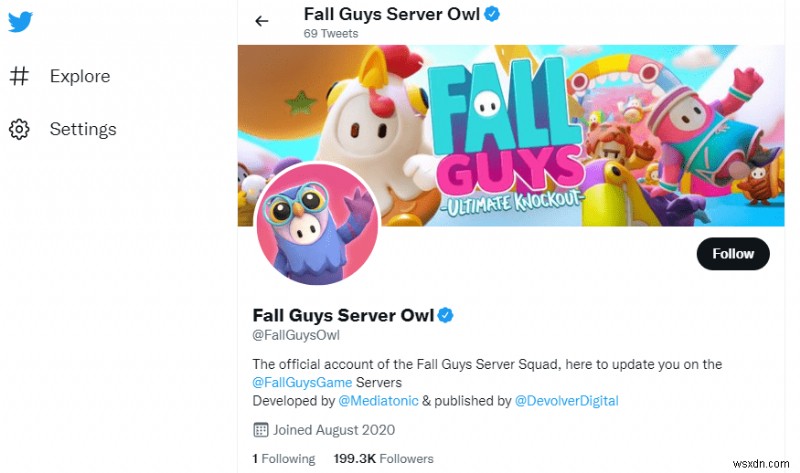Visit the @Mediatonic profile link
This screenshot has height=473, width=800.
[381, 401]
